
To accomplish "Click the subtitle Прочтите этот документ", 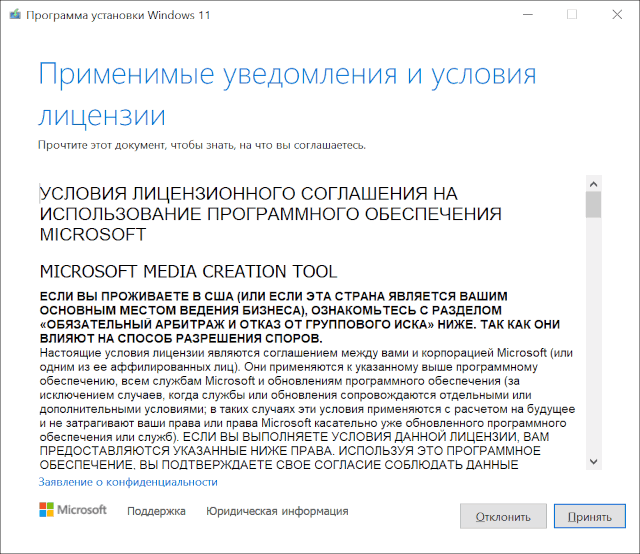I will (202, 145).
